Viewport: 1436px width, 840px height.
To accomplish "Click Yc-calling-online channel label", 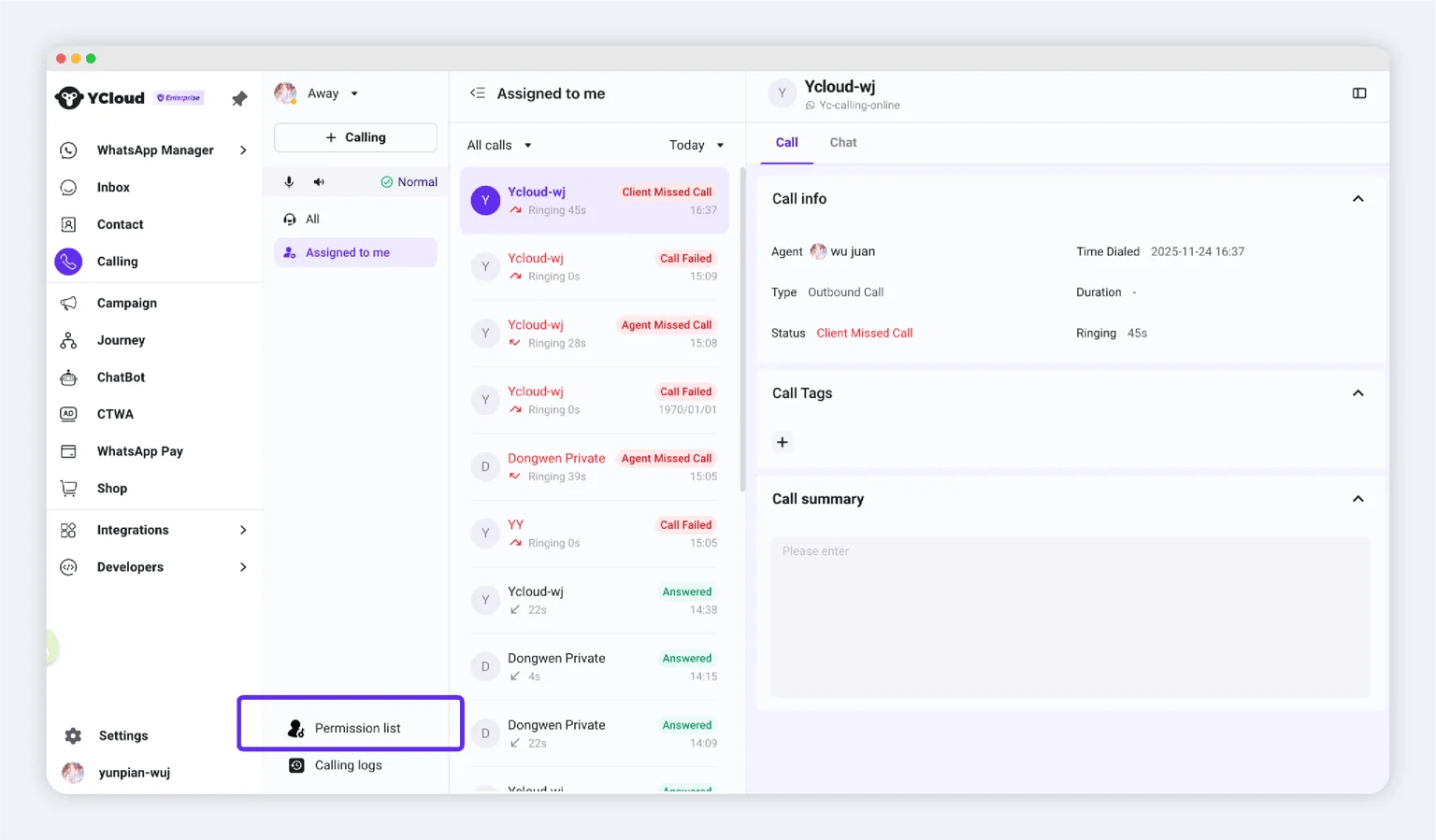I will 859,106.
